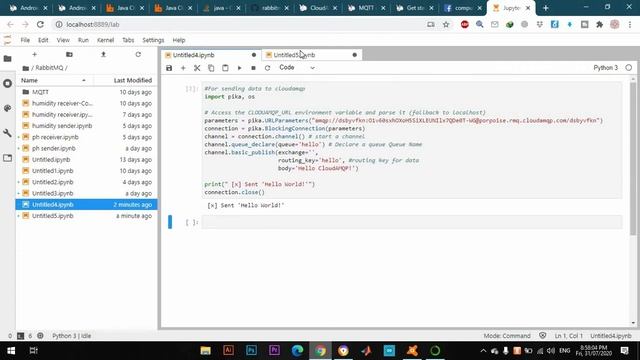Open Microsoft Edge from the taskbar
This screenshot has height=360, width=640.
[297, 351]
